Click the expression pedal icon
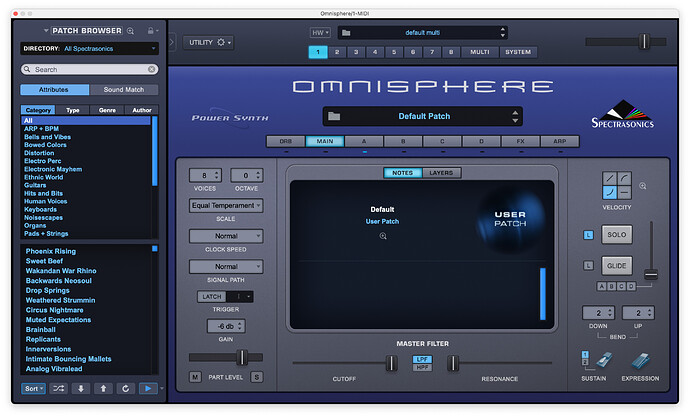 640,361
